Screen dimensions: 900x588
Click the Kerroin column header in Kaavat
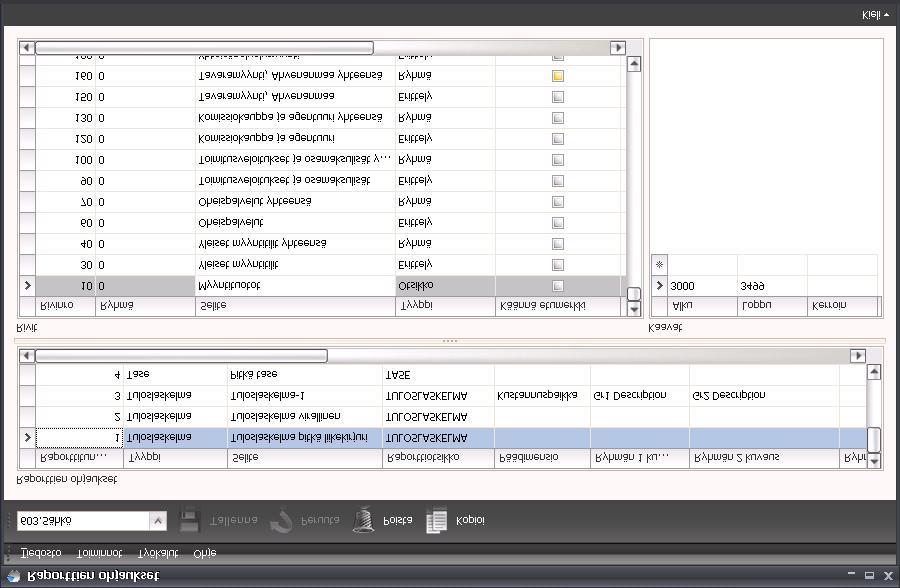(843, 305)
